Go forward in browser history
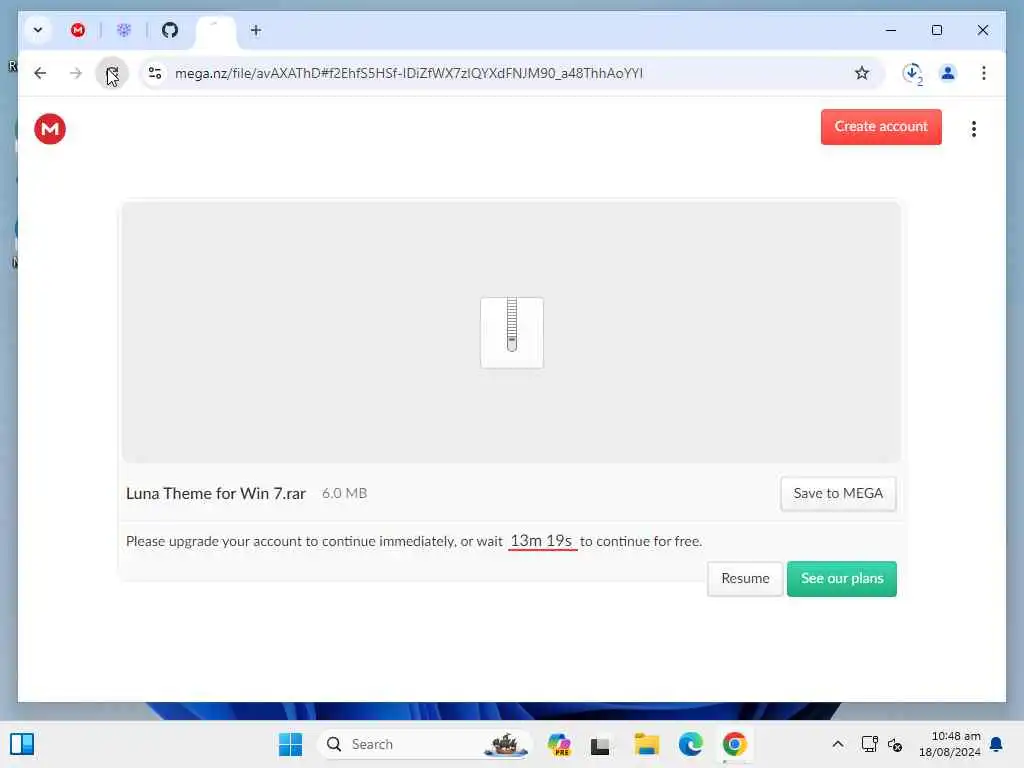Screen dimensions: 1024x768 pyautogui.click(x=76, y=73)
